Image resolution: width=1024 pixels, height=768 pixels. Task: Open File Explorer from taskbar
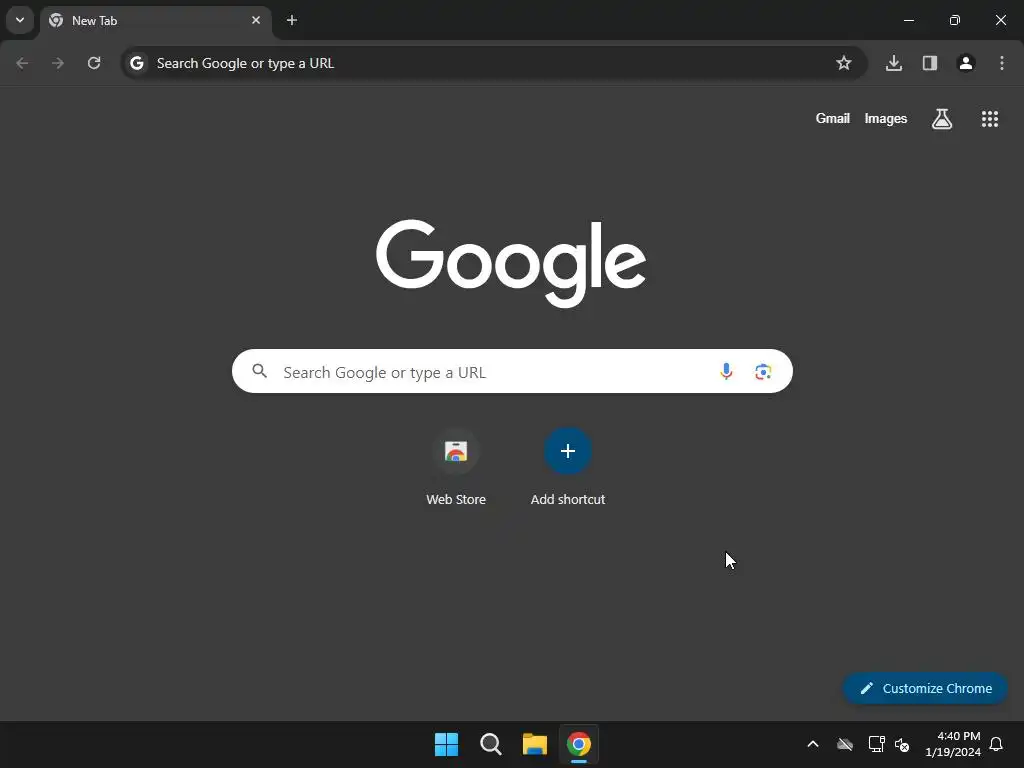tap(534, 744)
